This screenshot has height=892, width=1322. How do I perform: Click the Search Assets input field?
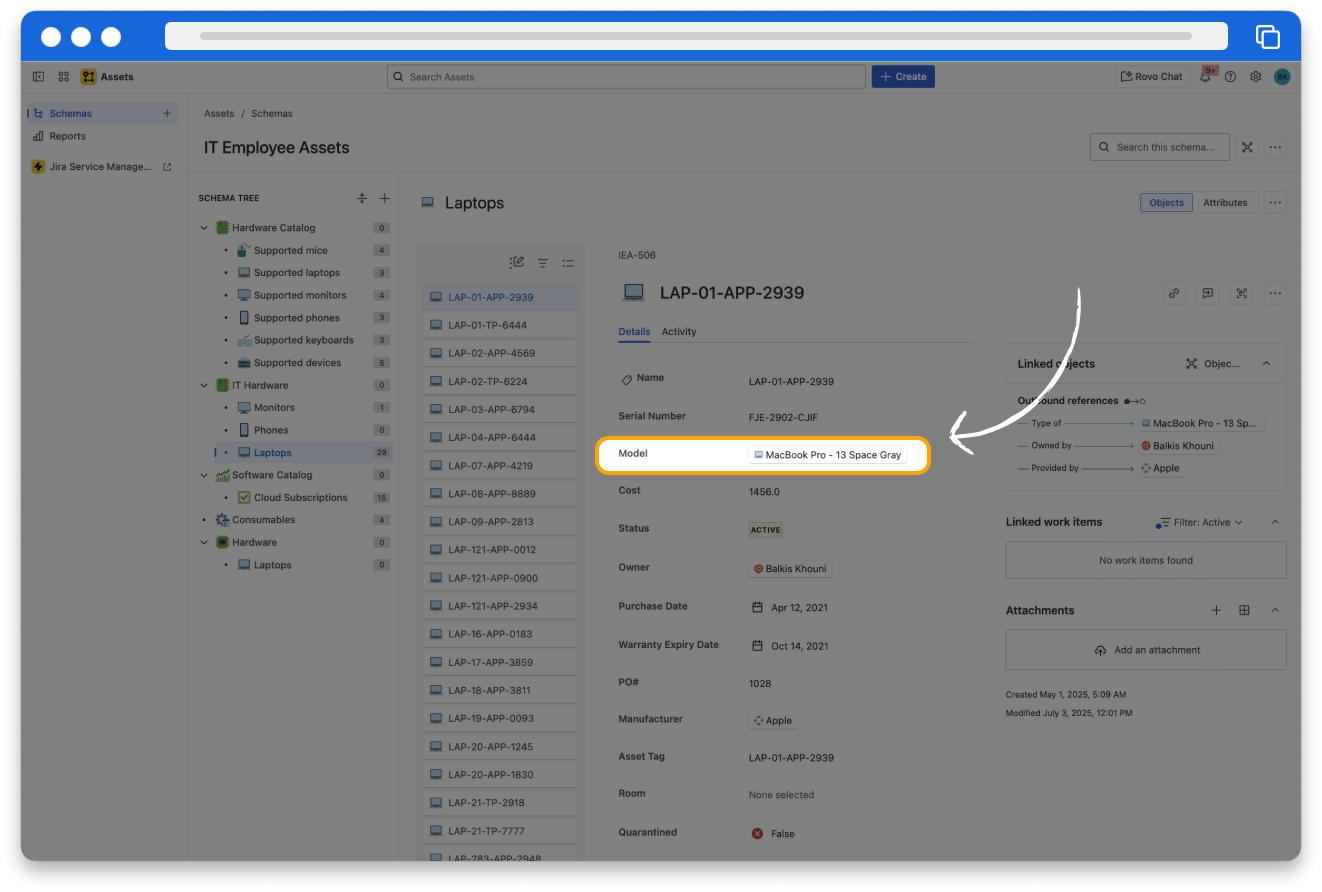click(x=626, y=77)
